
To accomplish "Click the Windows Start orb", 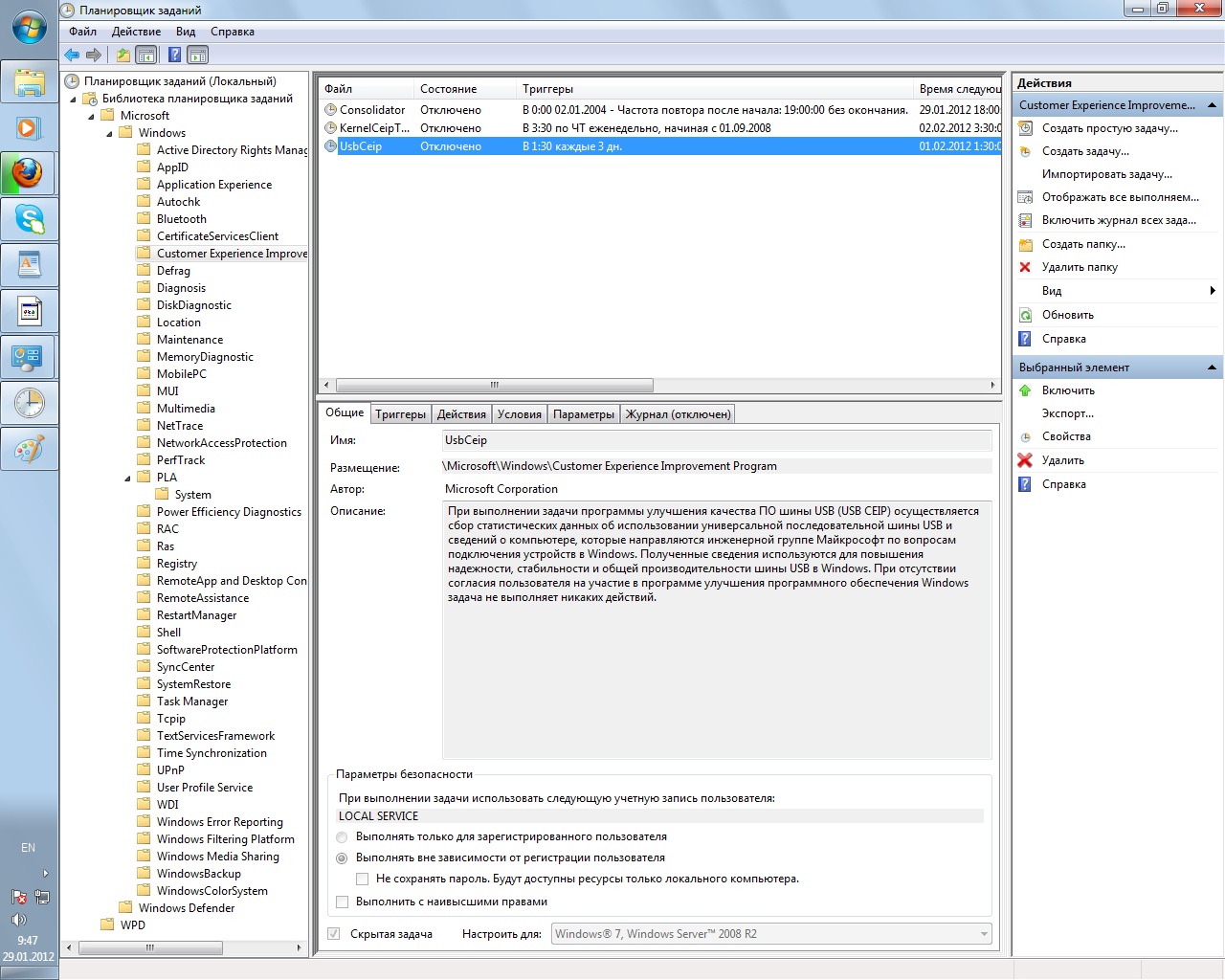I will point(29,27).
